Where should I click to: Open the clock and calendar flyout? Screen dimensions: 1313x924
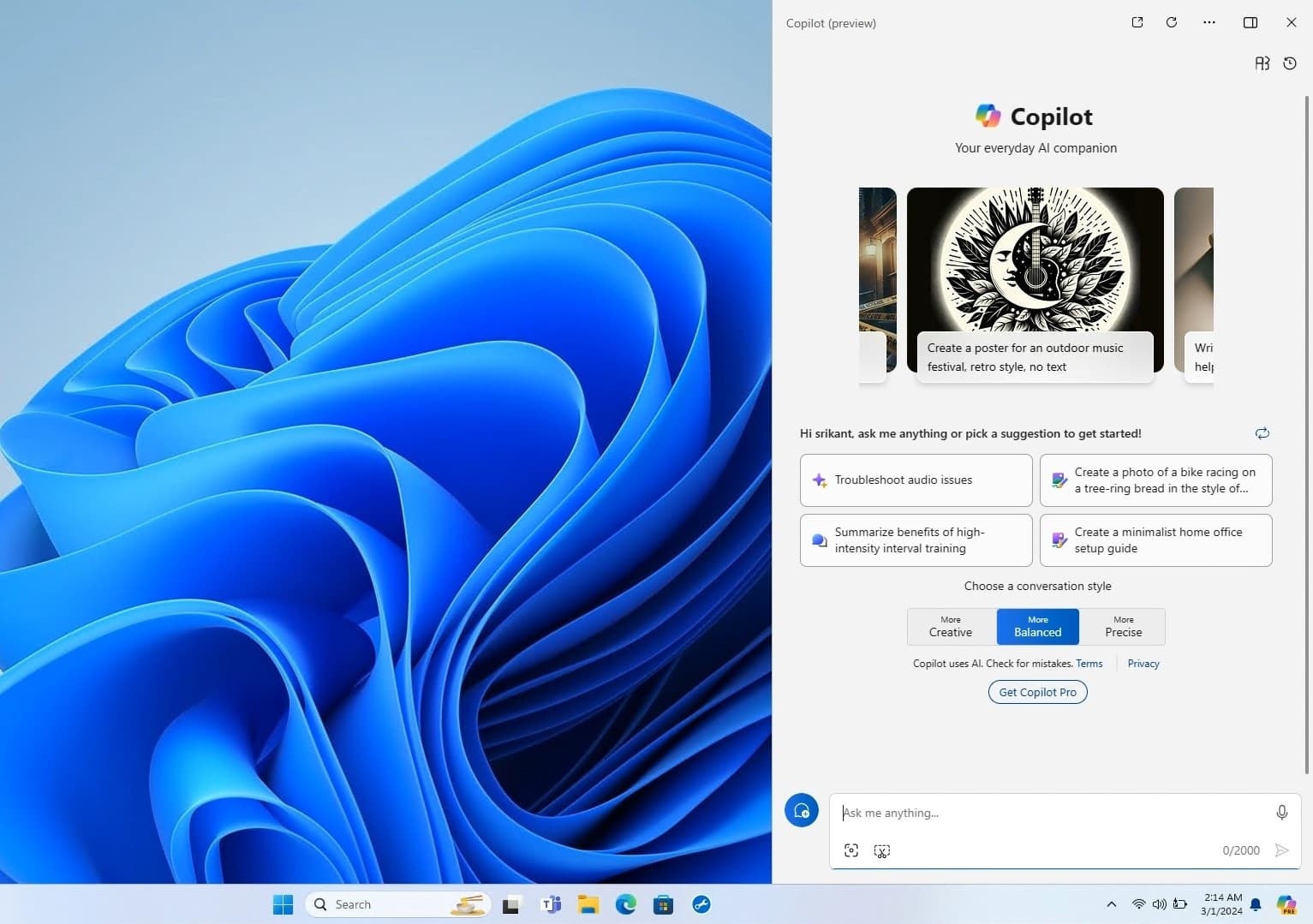coord(1222,904)
